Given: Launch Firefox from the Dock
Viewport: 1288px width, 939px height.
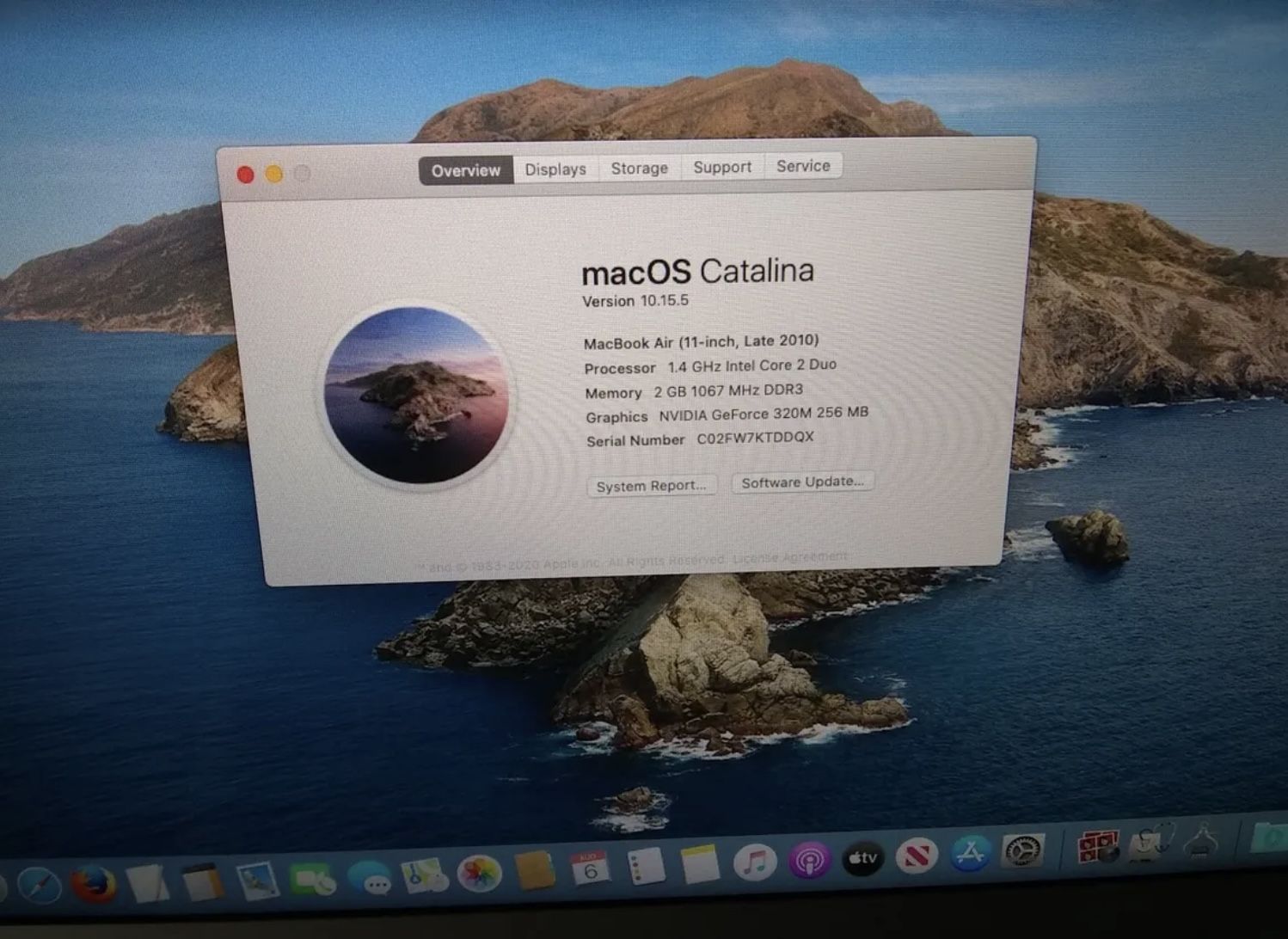Looking at the screenshot, I should point(93,884).
